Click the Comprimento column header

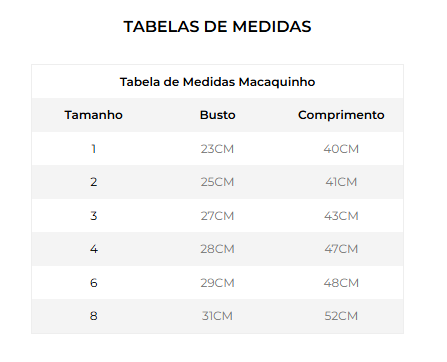341,115
